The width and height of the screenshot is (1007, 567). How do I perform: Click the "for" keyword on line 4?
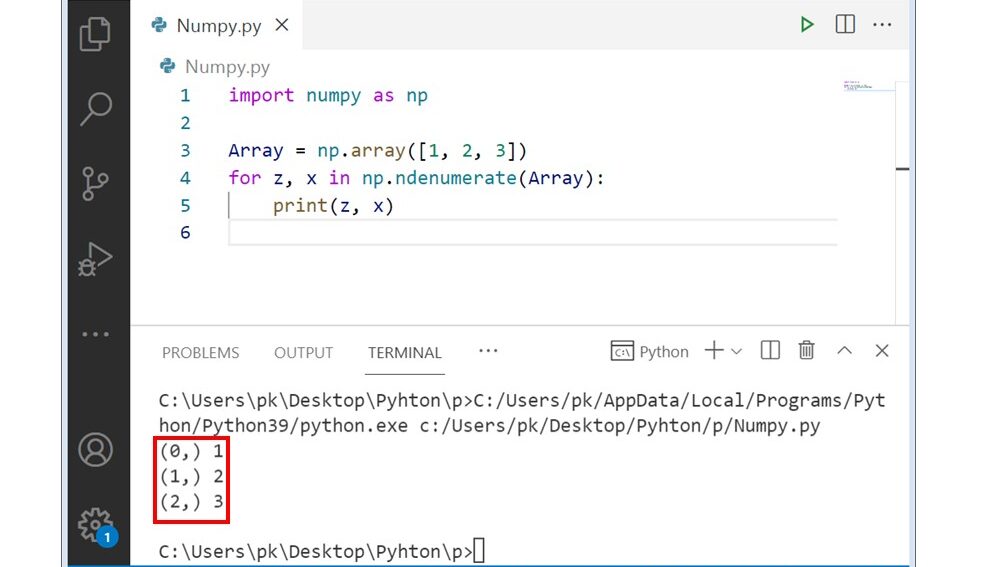(x=245, y=178)
